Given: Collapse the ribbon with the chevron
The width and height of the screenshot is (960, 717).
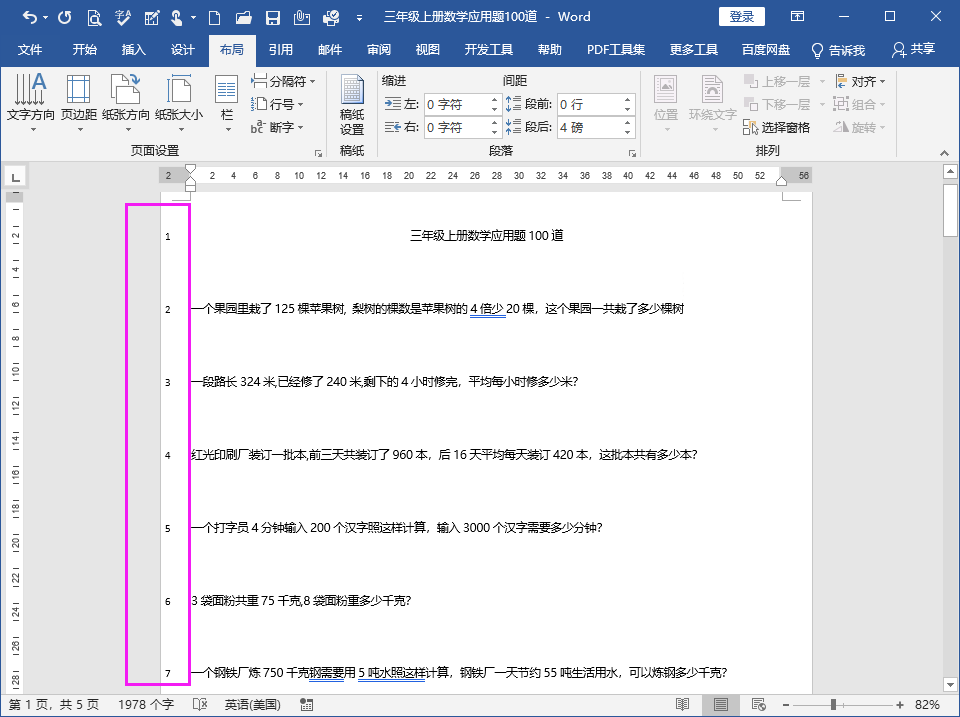Looking at the screenshot, I should tap(944, 152).
